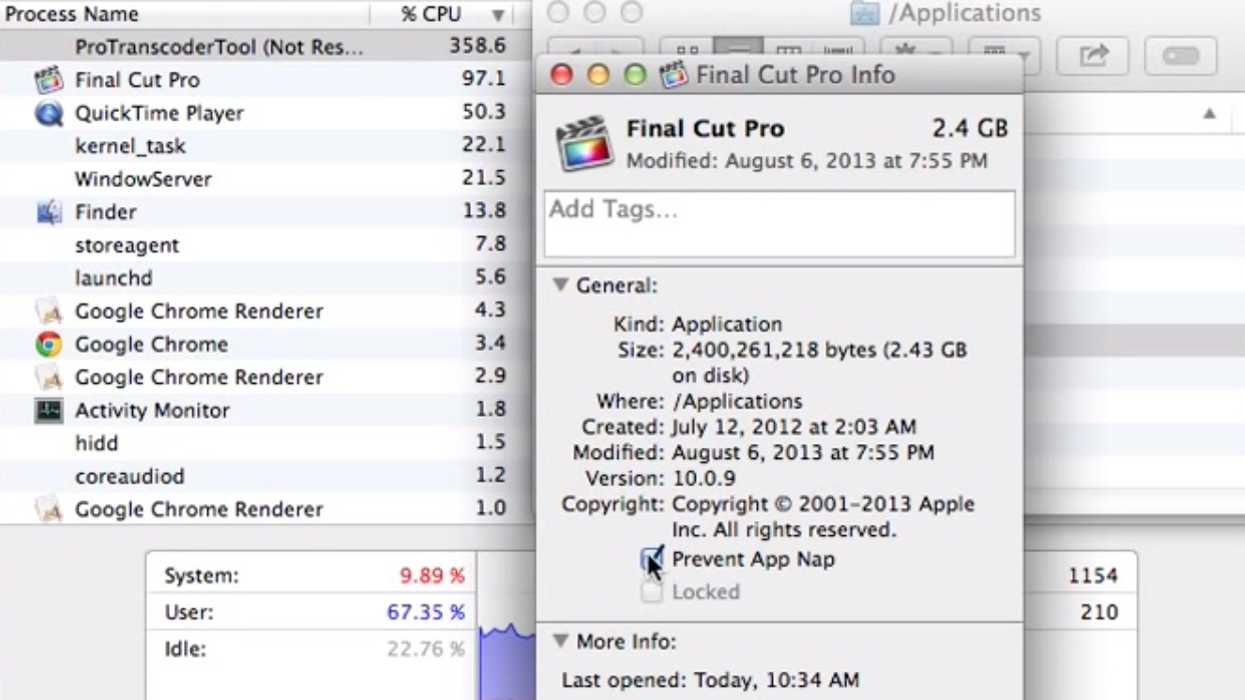Click the dimmed Locked checkbox
Viewport: 1245px width, 700px height.
tap(651, 592)
